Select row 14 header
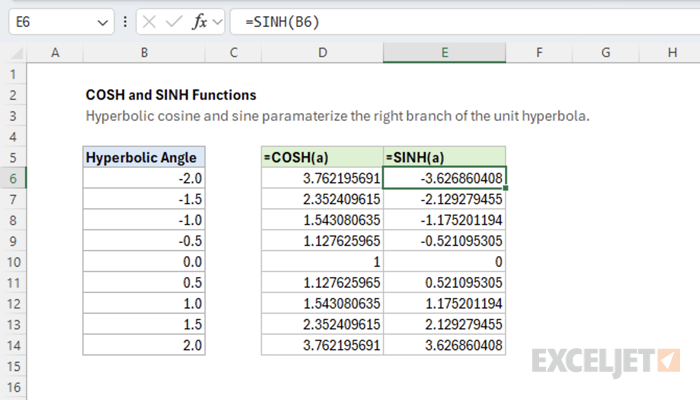 13,346
